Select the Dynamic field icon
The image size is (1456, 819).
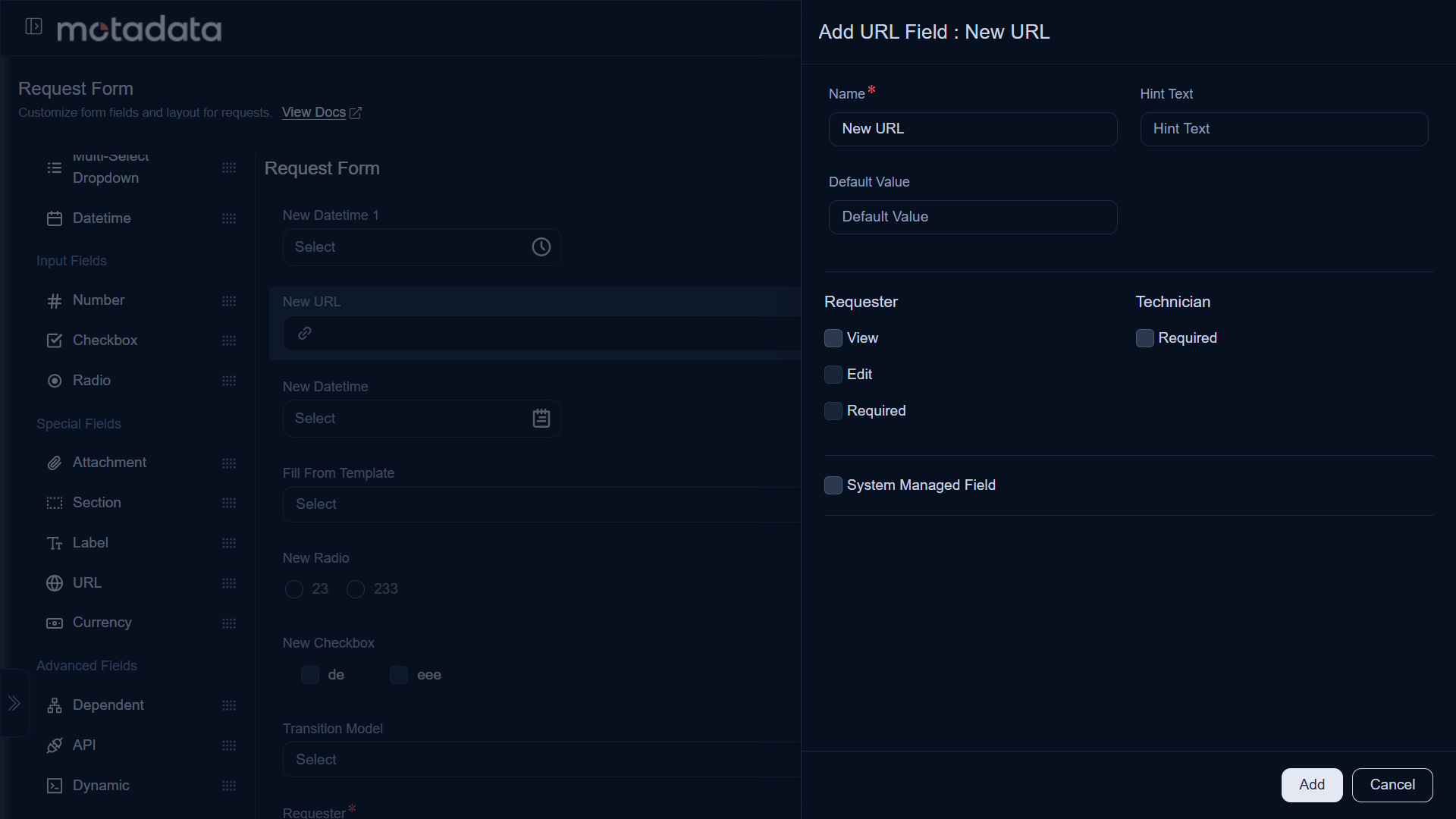click(55, 786)
